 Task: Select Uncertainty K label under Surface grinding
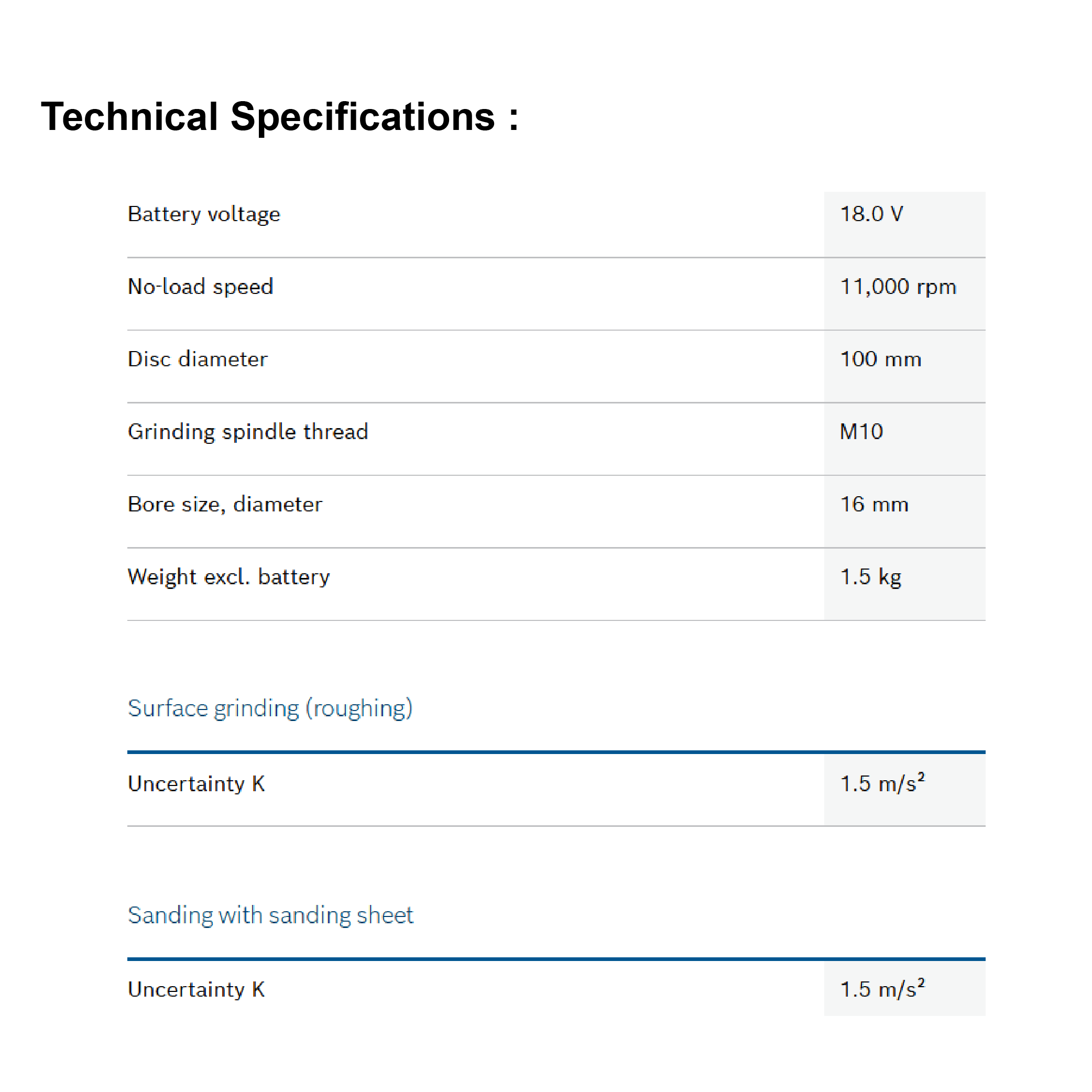[x=196, y=784]
